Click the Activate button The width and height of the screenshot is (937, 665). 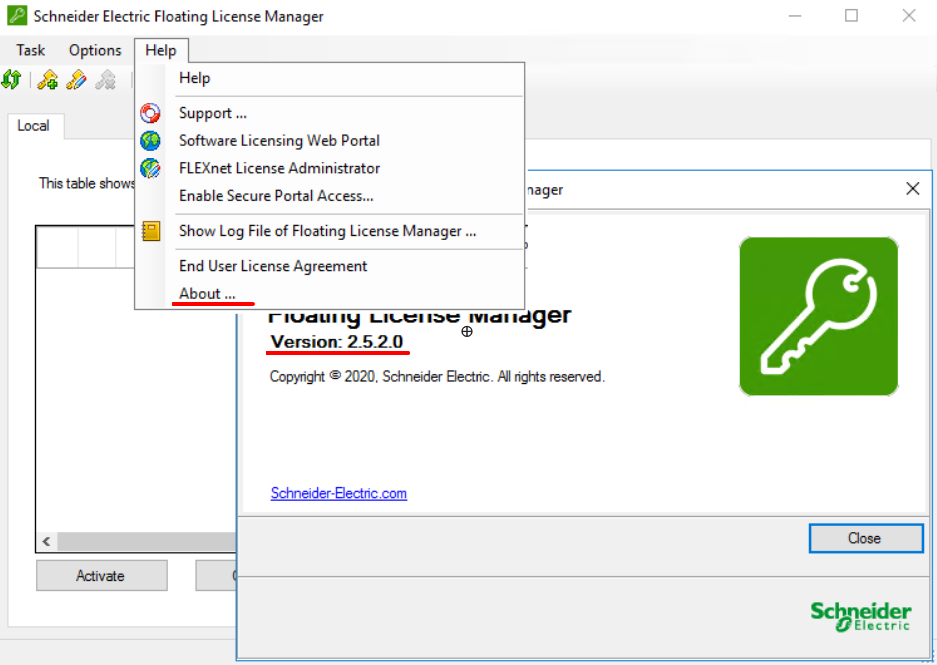point(102,575)
